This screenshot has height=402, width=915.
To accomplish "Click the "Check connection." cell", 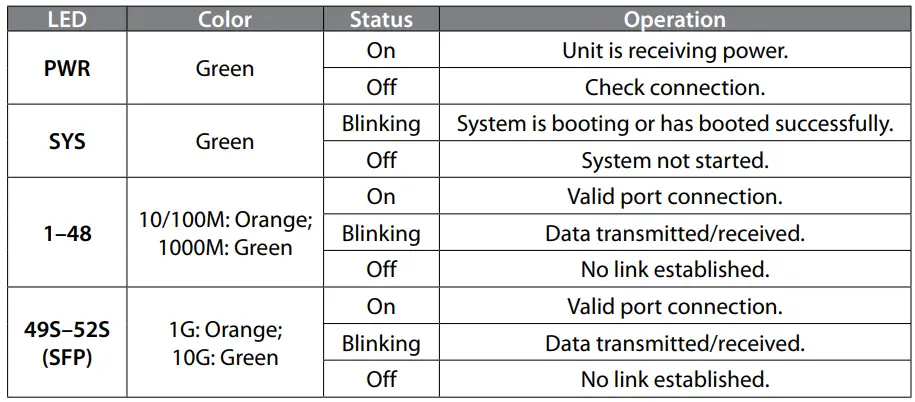I will (x=674, y=87).
